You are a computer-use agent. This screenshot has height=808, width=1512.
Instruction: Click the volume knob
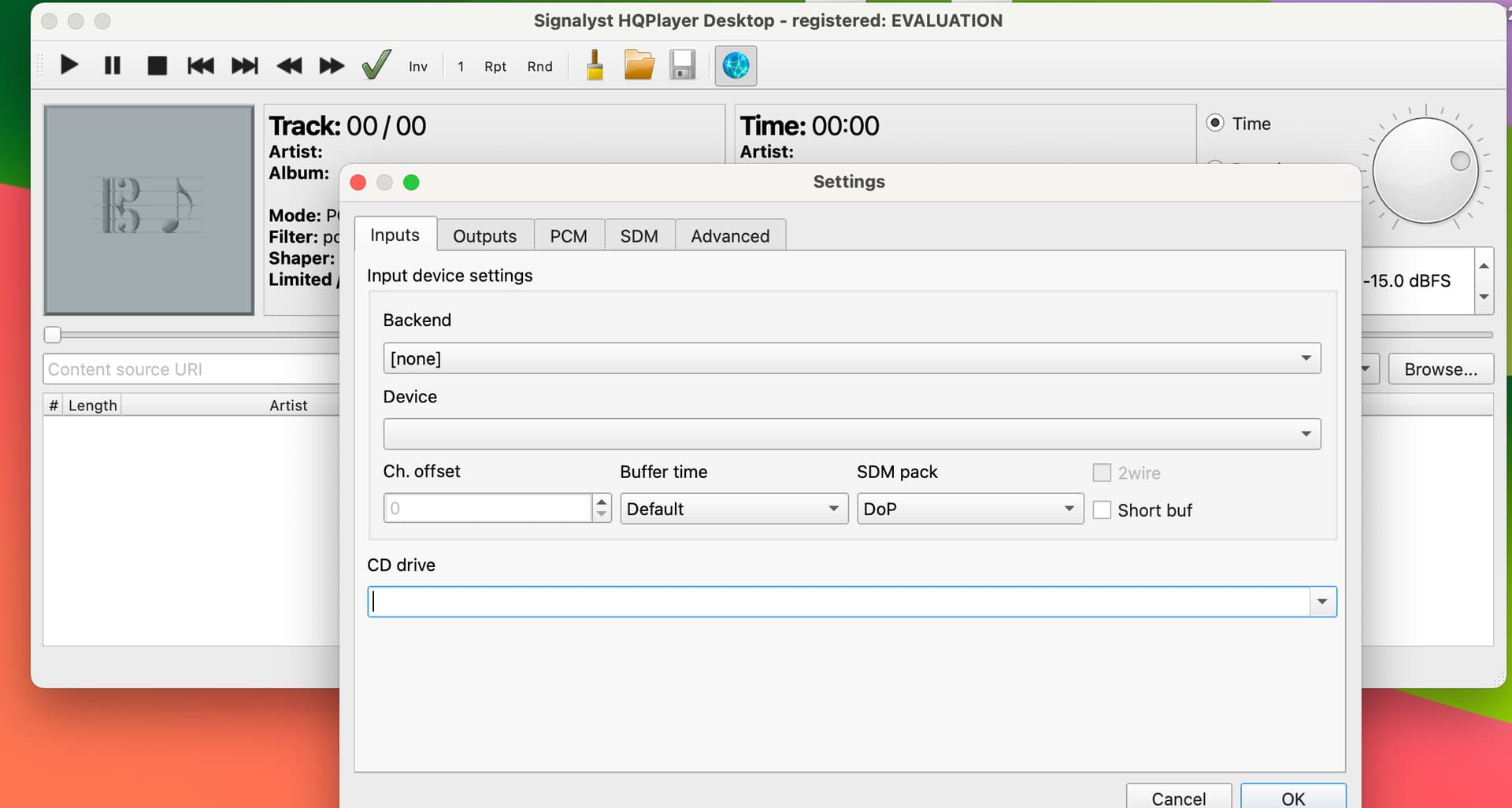point(1425,170)
